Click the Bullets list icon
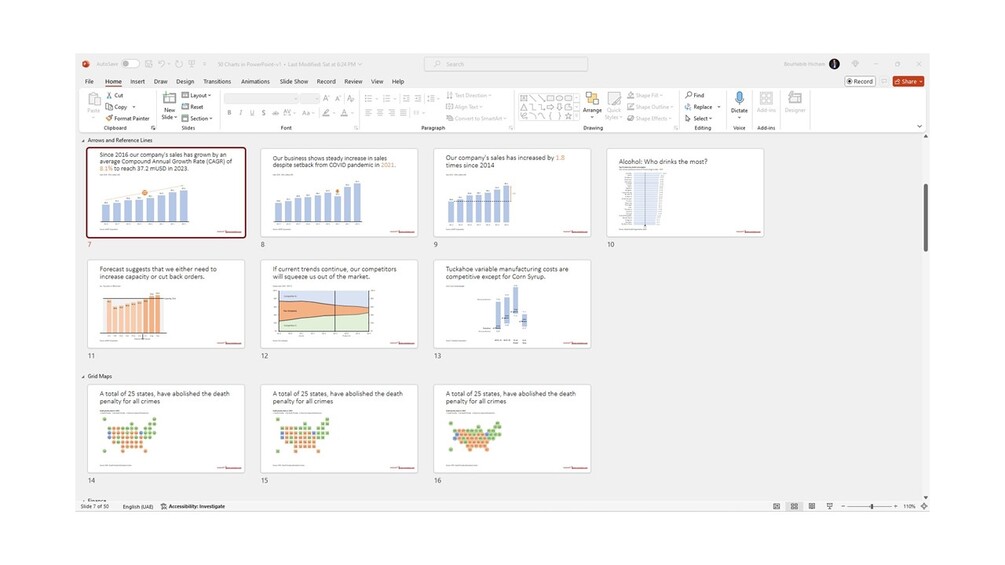The height and width of the screenshot is (565, 1005). (x=369, y=98)
